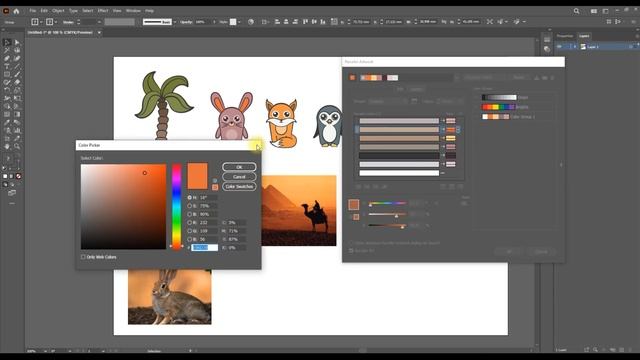Select the G radio button showing 109
Image resolution: width=640 pixels, height=360 pixels.
pyautogui.click(x=189, y=231)
